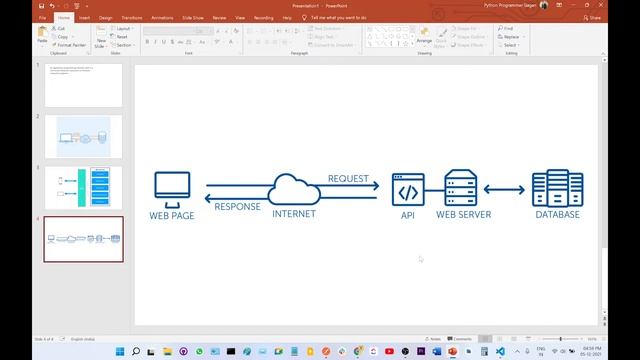Select slide 1 thumbnail
Image resolution: width=640 pixels, height=360 pixels.
coord(83,85)
